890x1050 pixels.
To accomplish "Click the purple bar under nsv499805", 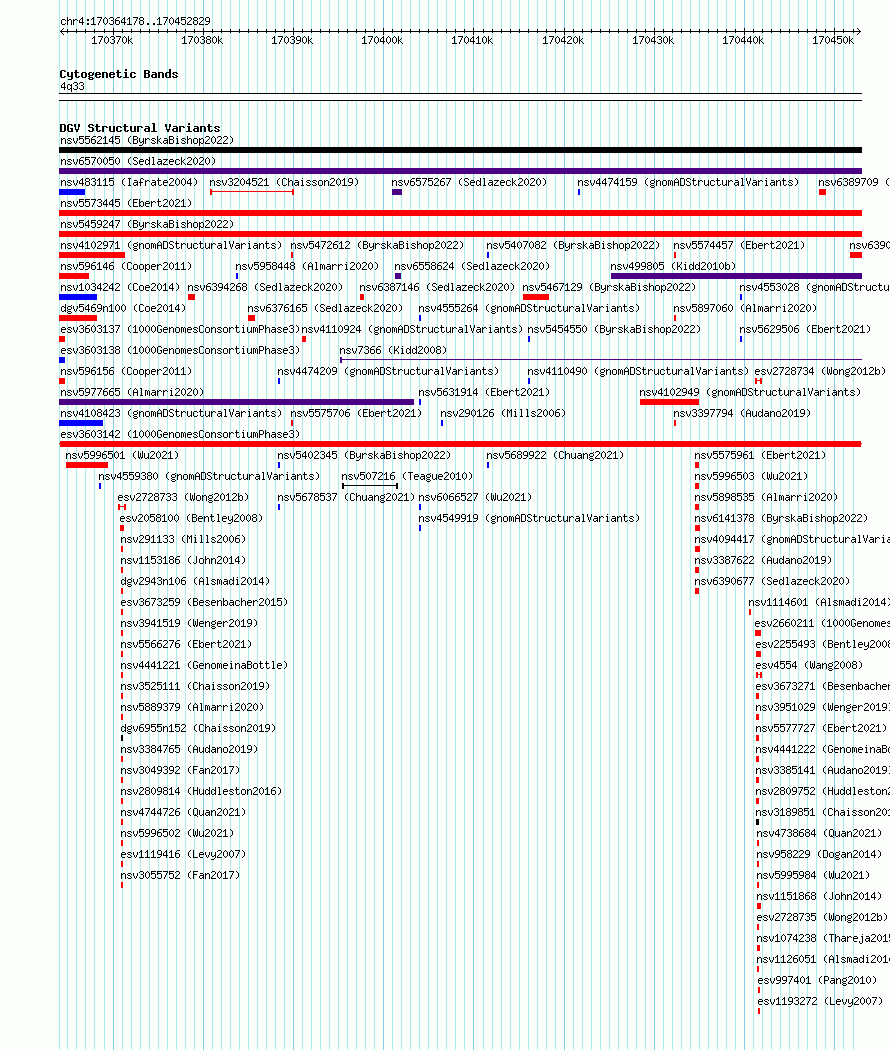I will pos(736,276).
